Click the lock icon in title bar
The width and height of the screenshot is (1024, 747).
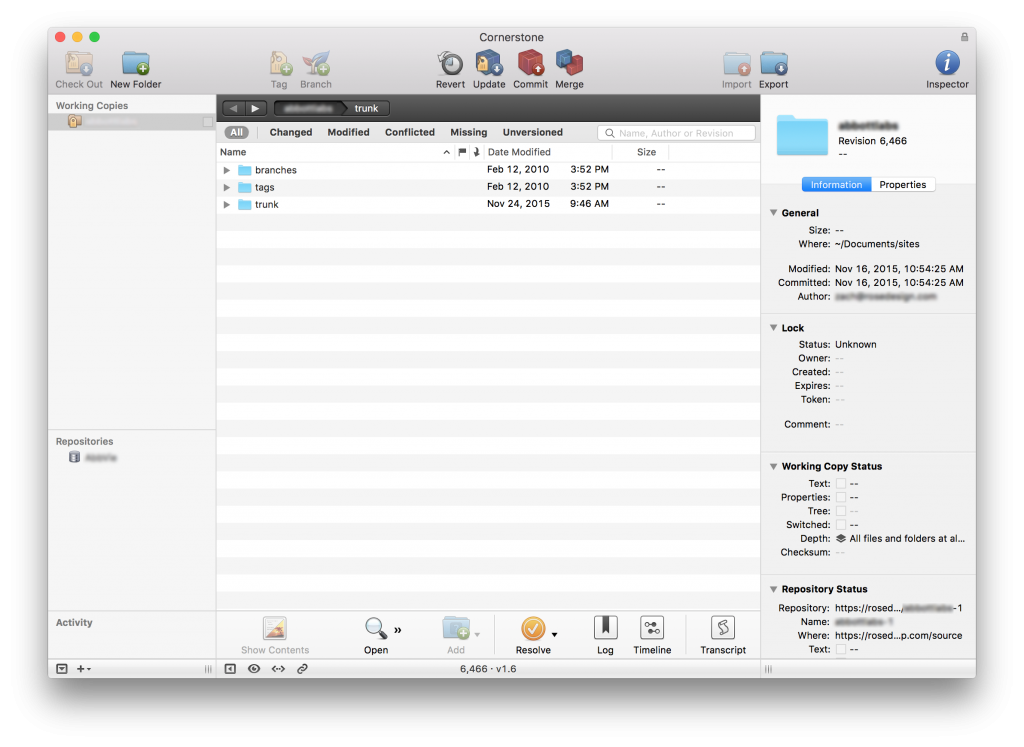coord(965,37)
